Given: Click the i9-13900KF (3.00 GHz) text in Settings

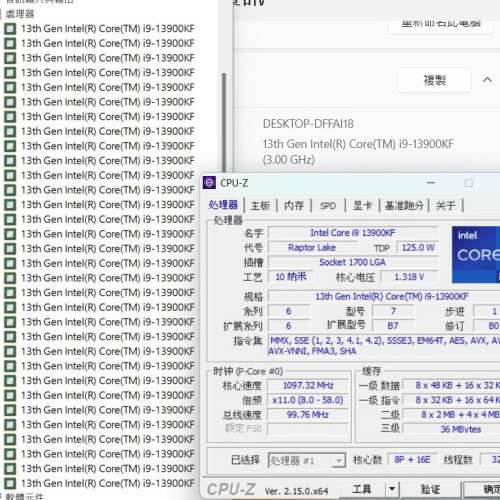Looking at the screenshot, I should coord(358,152).
